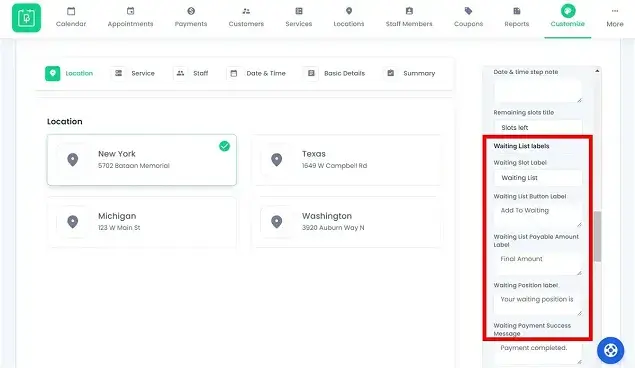Edit the Waiting Payment Success Message field
635x368 pixels.
(538, 353)
